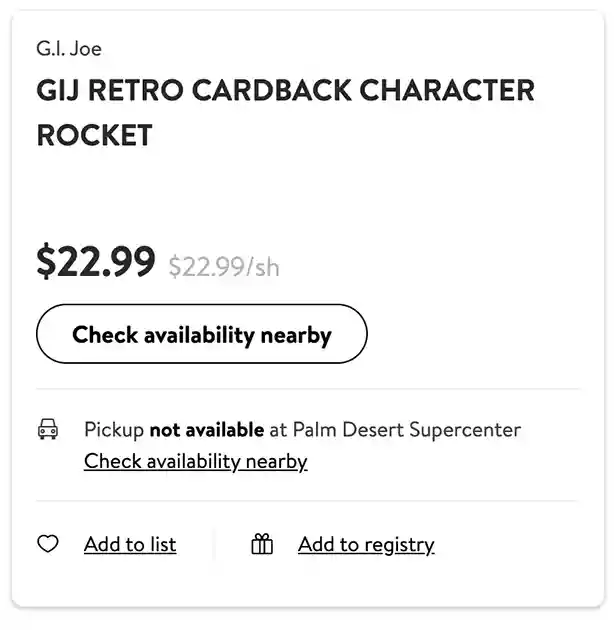Image resolution: width=614 pixels, height=630 pixels.
Task: Open the Add to registry link
Action: coord(366,544)
